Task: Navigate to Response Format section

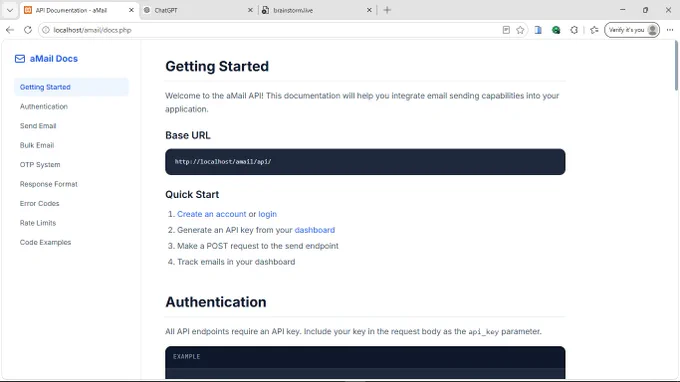Action: pyautogui.click(x=49, y=184)
